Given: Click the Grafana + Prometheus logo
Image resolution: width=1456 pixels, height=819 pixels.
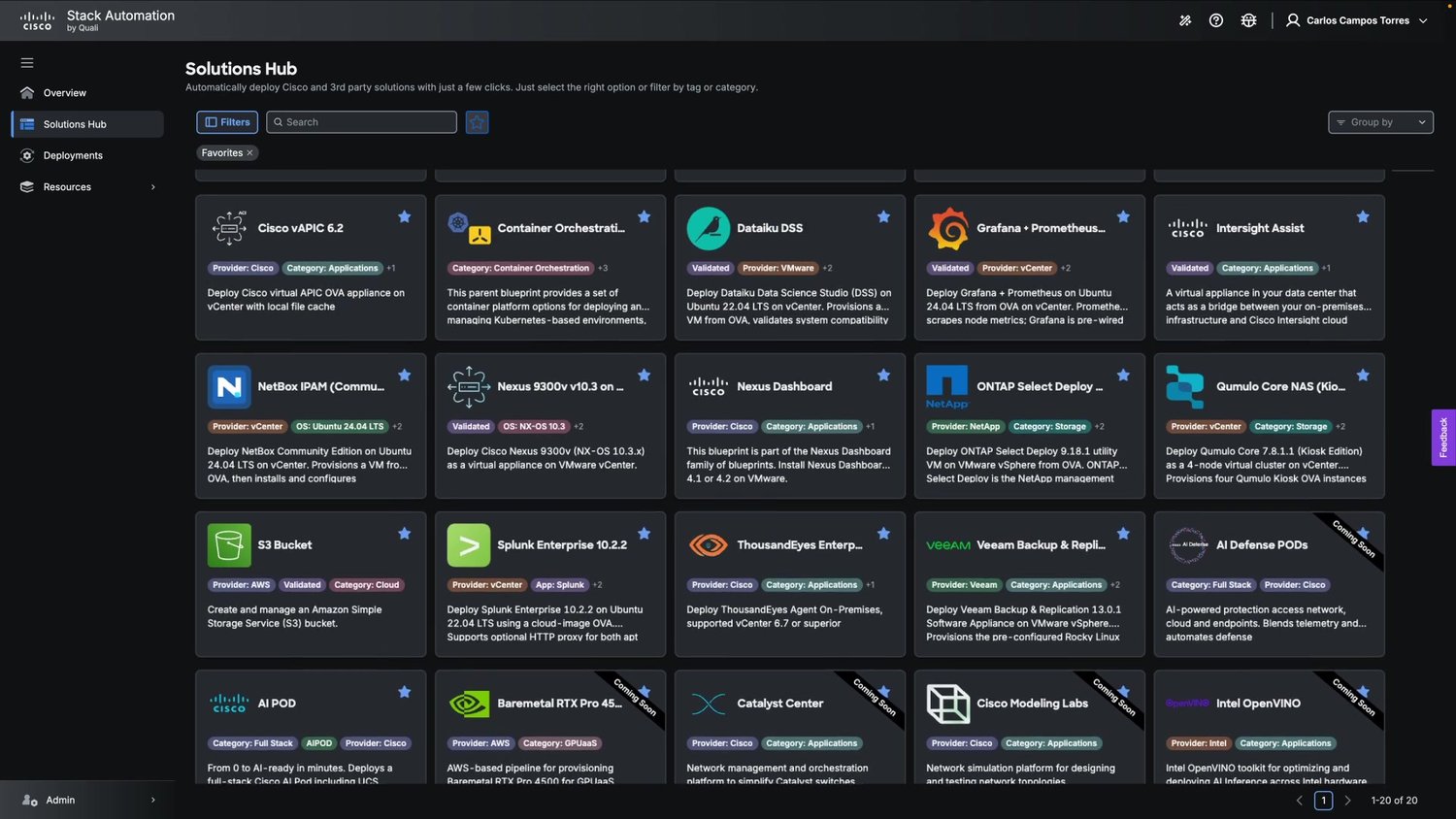Looking at the screenshot, I should tap(948, 228).
